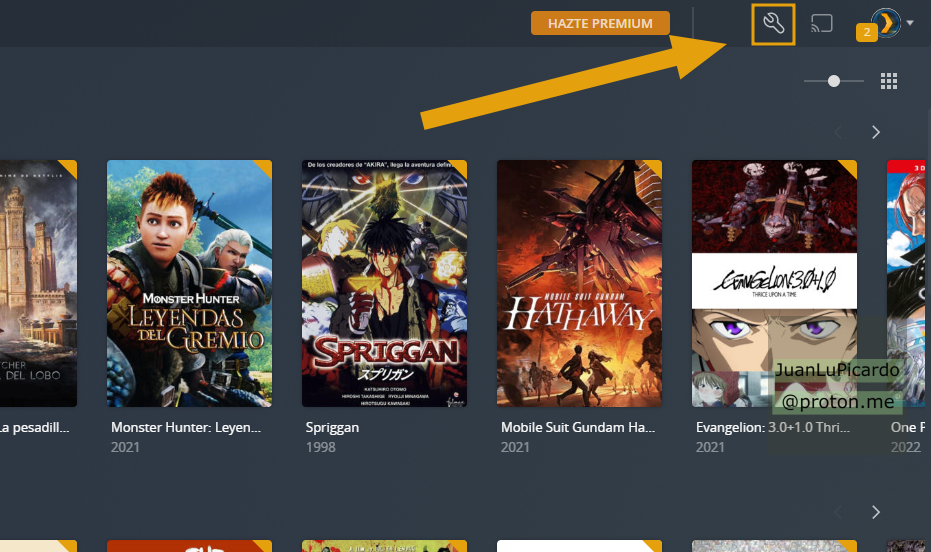Open the account avatar menu
The image size is (931, 552).
(x=885, y=22)
